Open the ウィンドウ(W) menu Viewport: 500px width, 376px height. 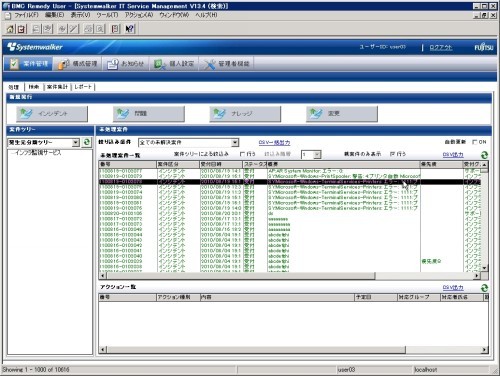174,15
